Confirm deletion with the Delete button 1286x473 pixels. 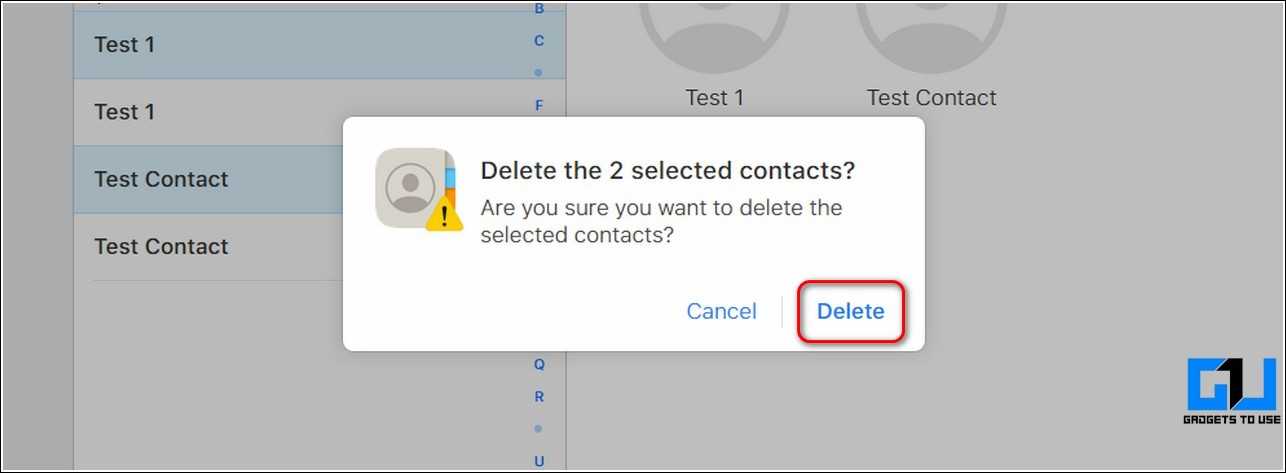point(850,311)
